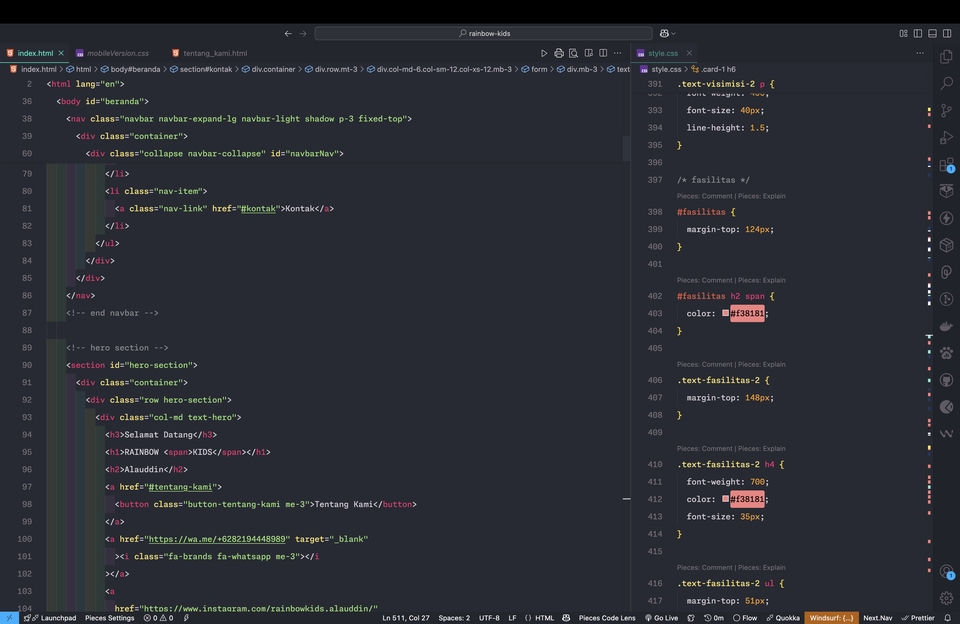Click the print icon in editor toolbar
Screen dimensions: 960x624
558,53
